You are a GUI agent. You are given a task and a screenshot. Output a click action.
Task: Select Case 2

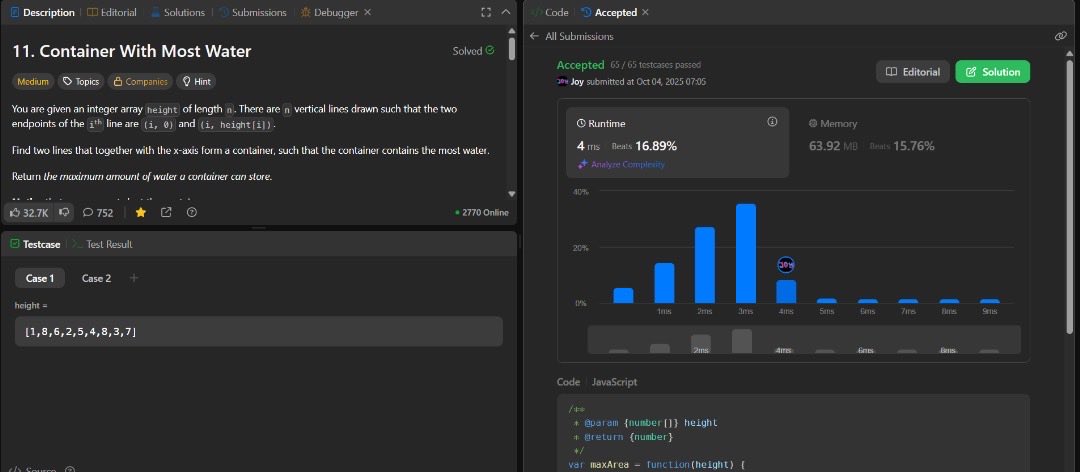coord(96,278)
